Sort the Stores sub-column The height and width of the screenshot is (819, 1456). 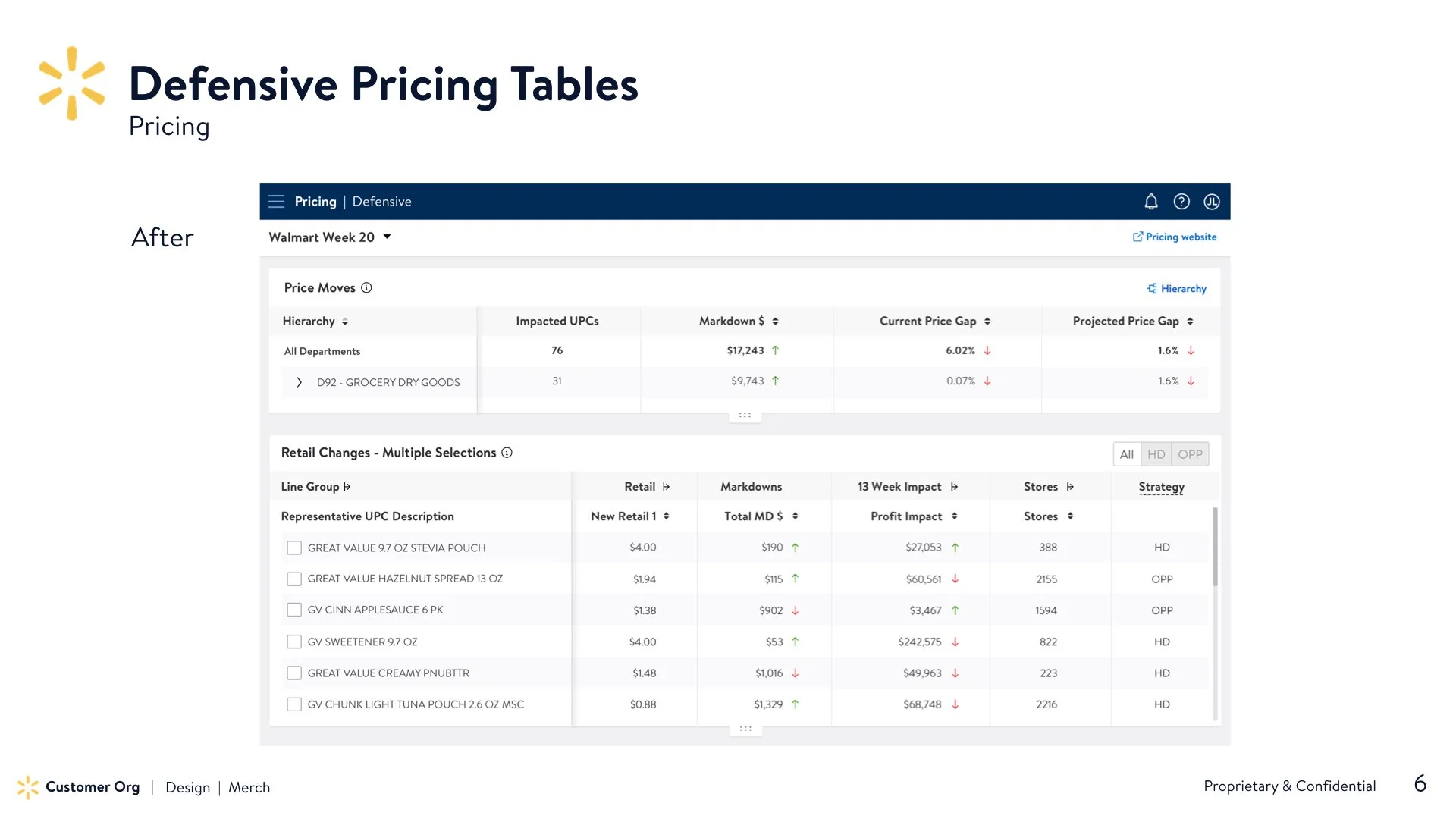(1070, 516)
